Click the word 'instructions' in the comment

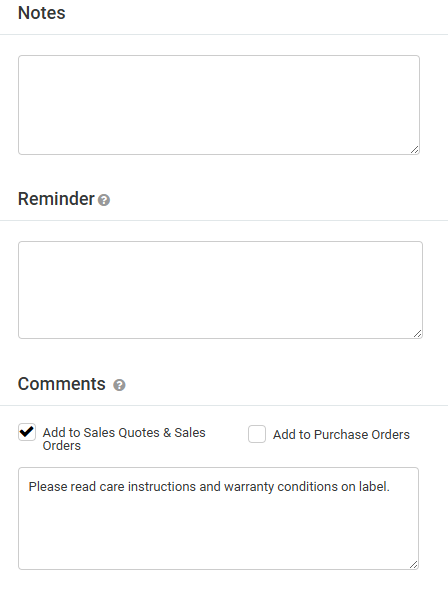point(162,487)
